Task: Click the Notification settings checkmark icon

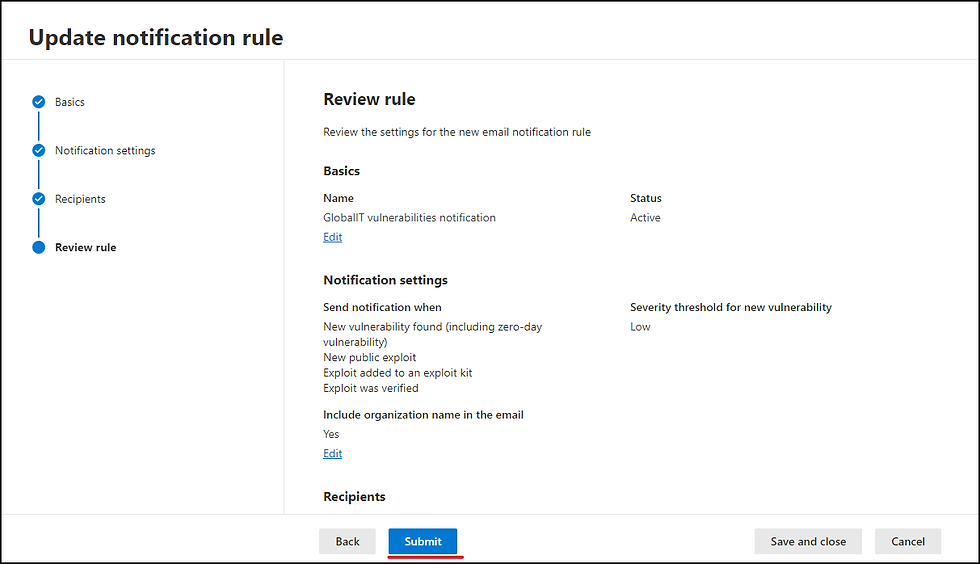Action: pos(39,151)
